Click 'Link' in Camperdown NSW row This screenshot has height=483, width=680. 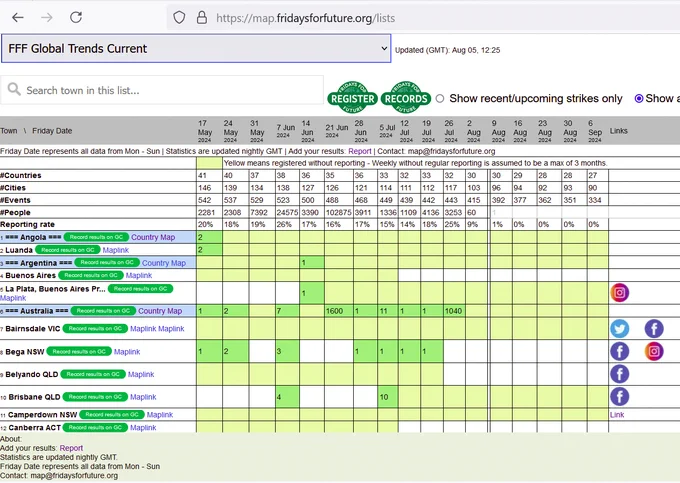point(617,414)
